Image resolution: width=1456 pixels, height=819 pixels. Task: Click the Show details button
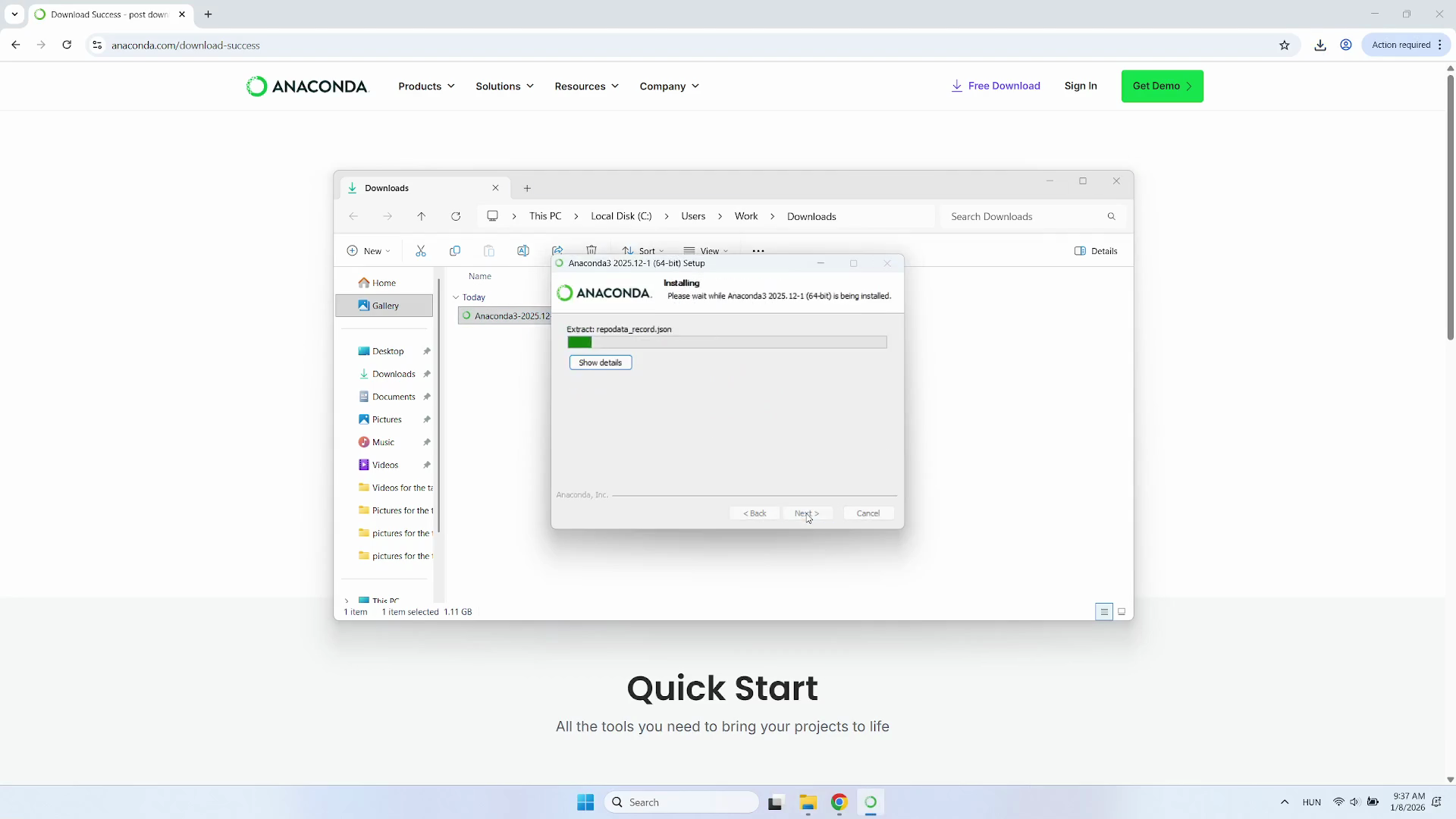coord(600,362)
